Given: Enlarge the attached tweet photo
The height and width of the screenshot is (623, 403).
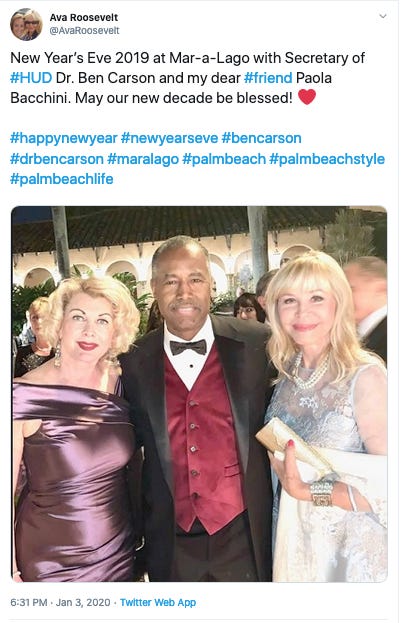Looking at the screenshot, I should coord(199,394).
